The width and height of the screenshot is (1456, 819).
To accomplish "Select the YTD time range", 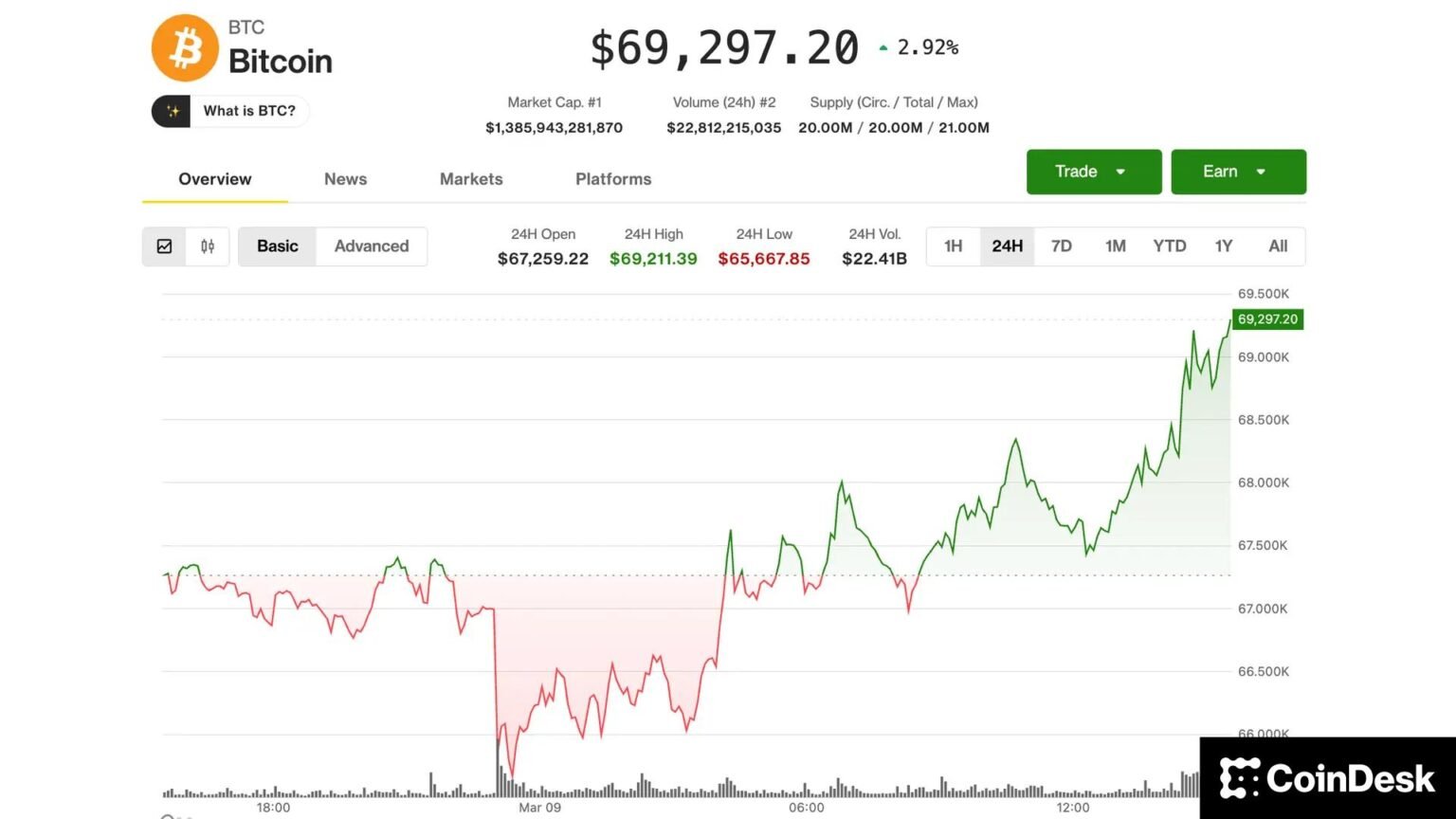I will tap(1169, 246).
